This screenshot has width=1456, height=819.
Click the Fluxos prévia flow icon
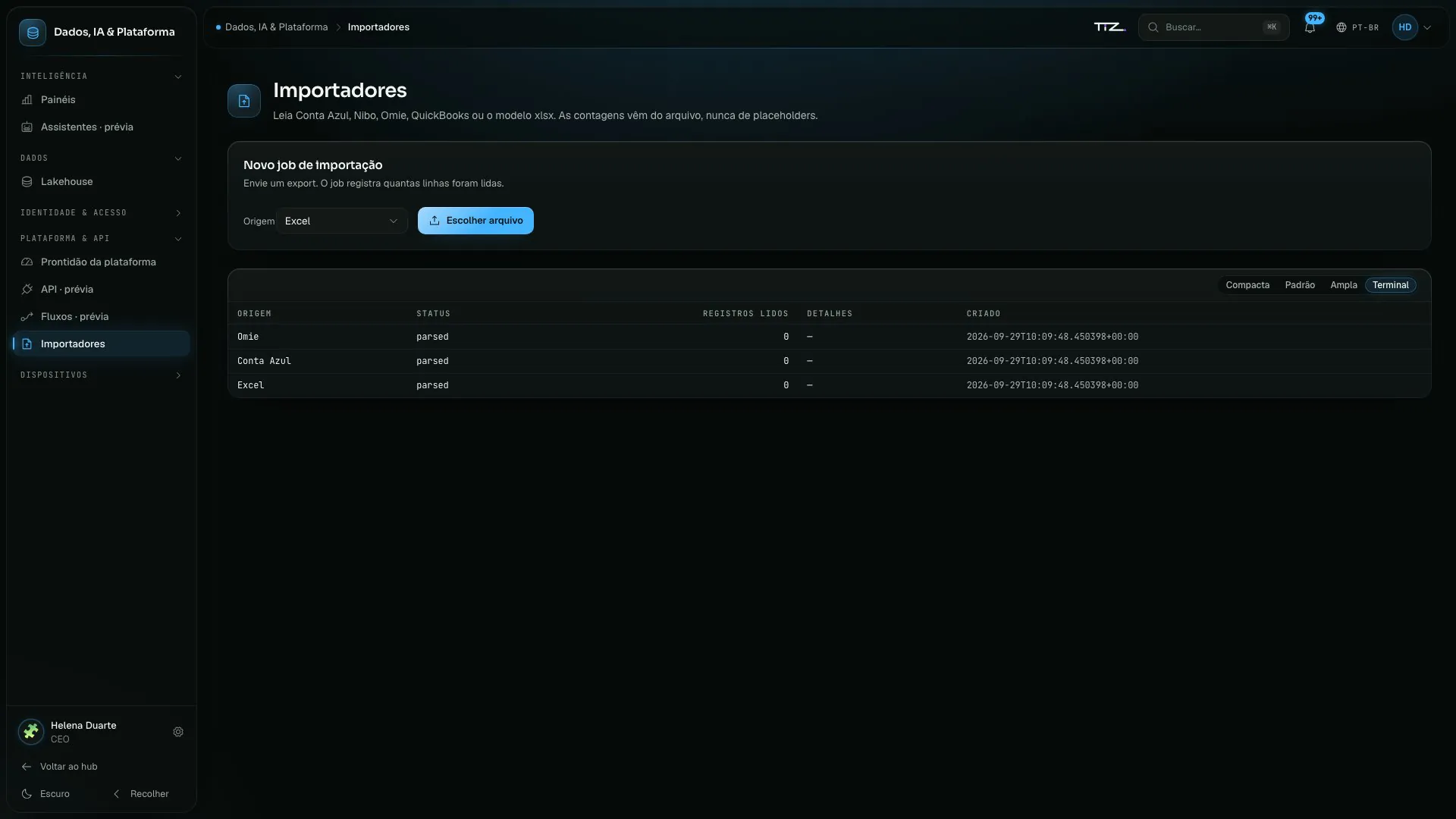27,317
